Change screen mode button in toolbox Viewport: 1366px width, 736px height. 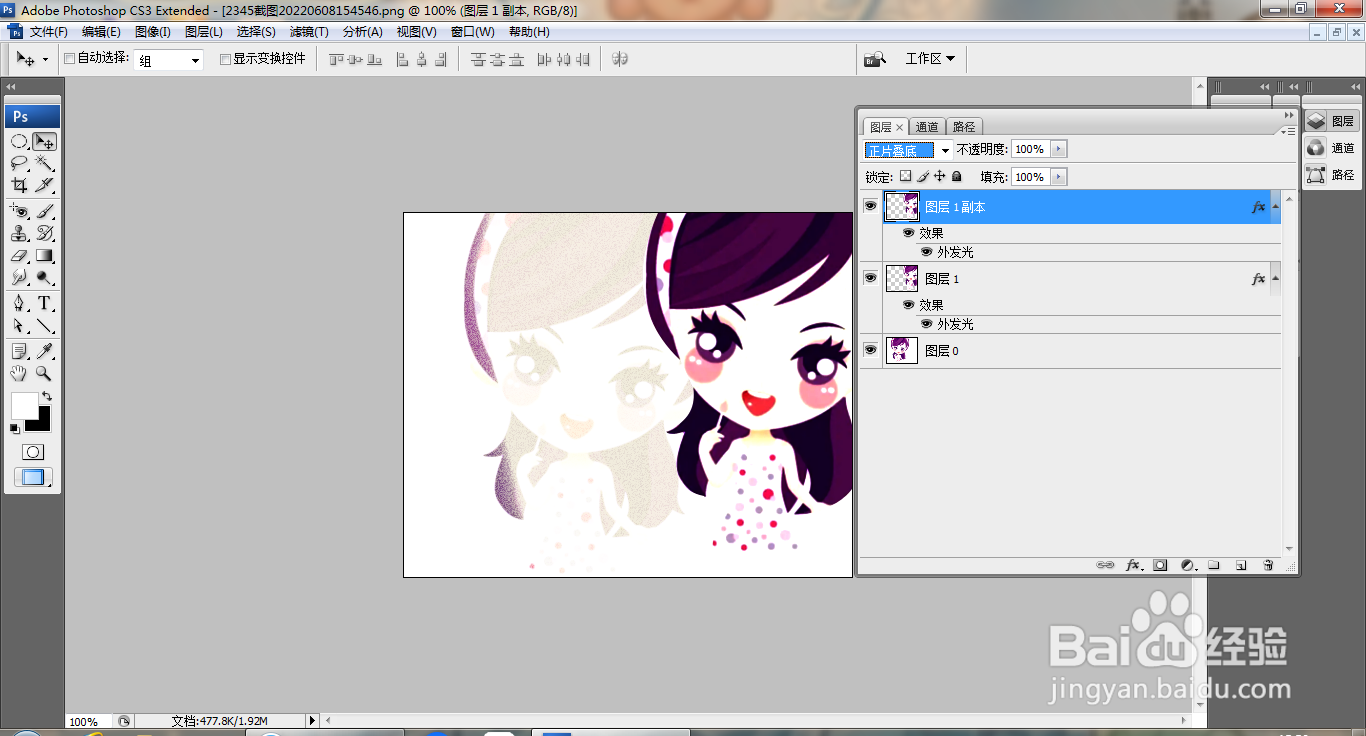[x=33, y=478]
